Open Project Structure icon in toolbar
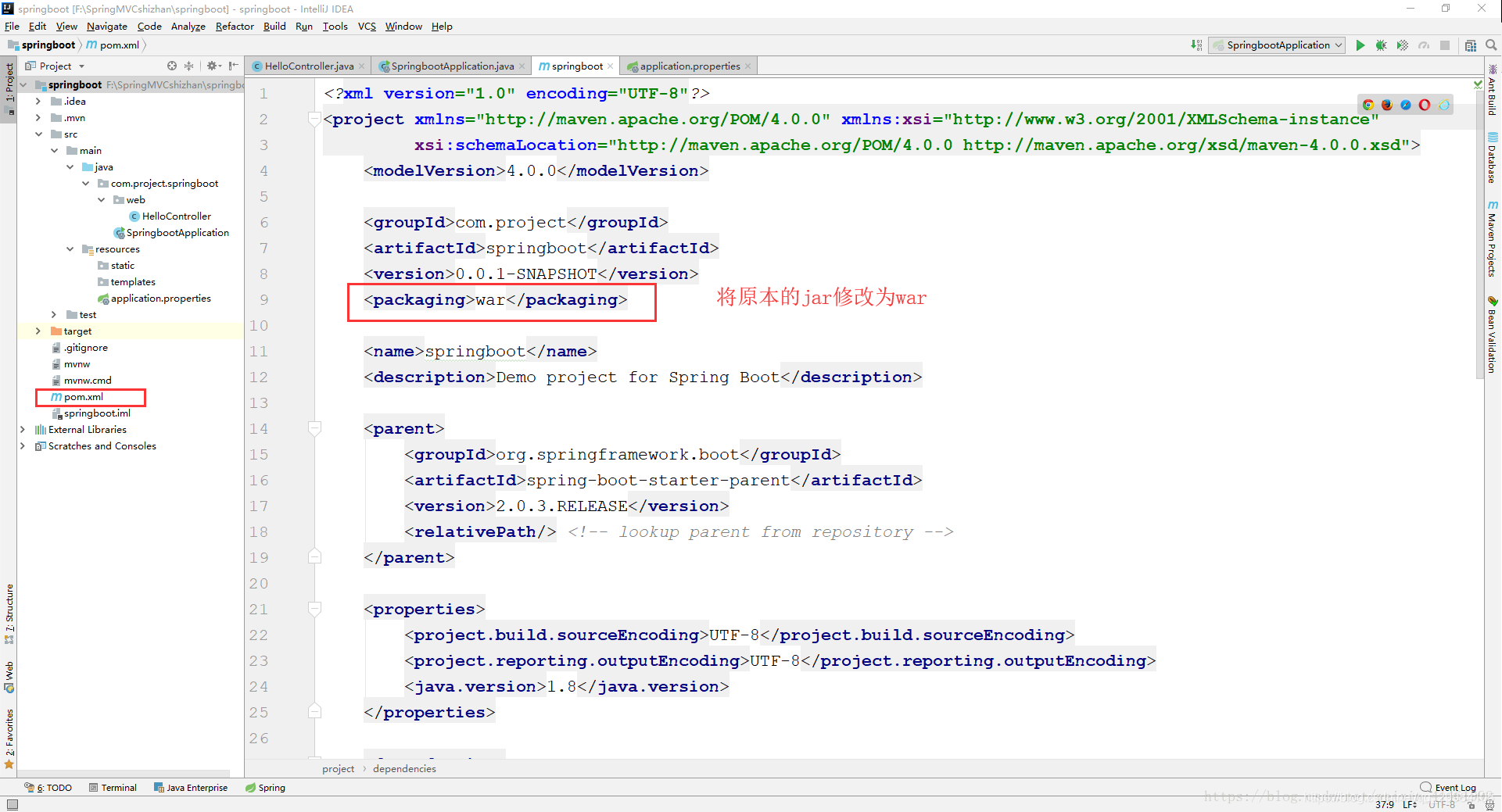This screenshot has width=1502, height=812. point(1471,45)
